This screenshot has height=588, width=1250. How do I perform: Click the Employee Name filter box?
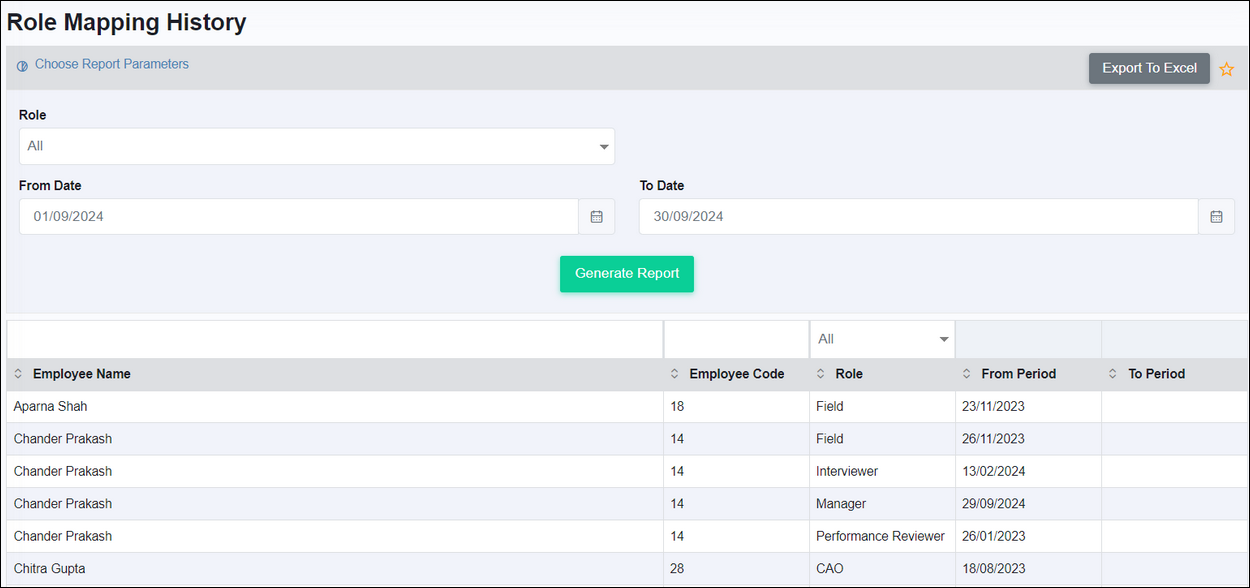click(x=335, y=339)
